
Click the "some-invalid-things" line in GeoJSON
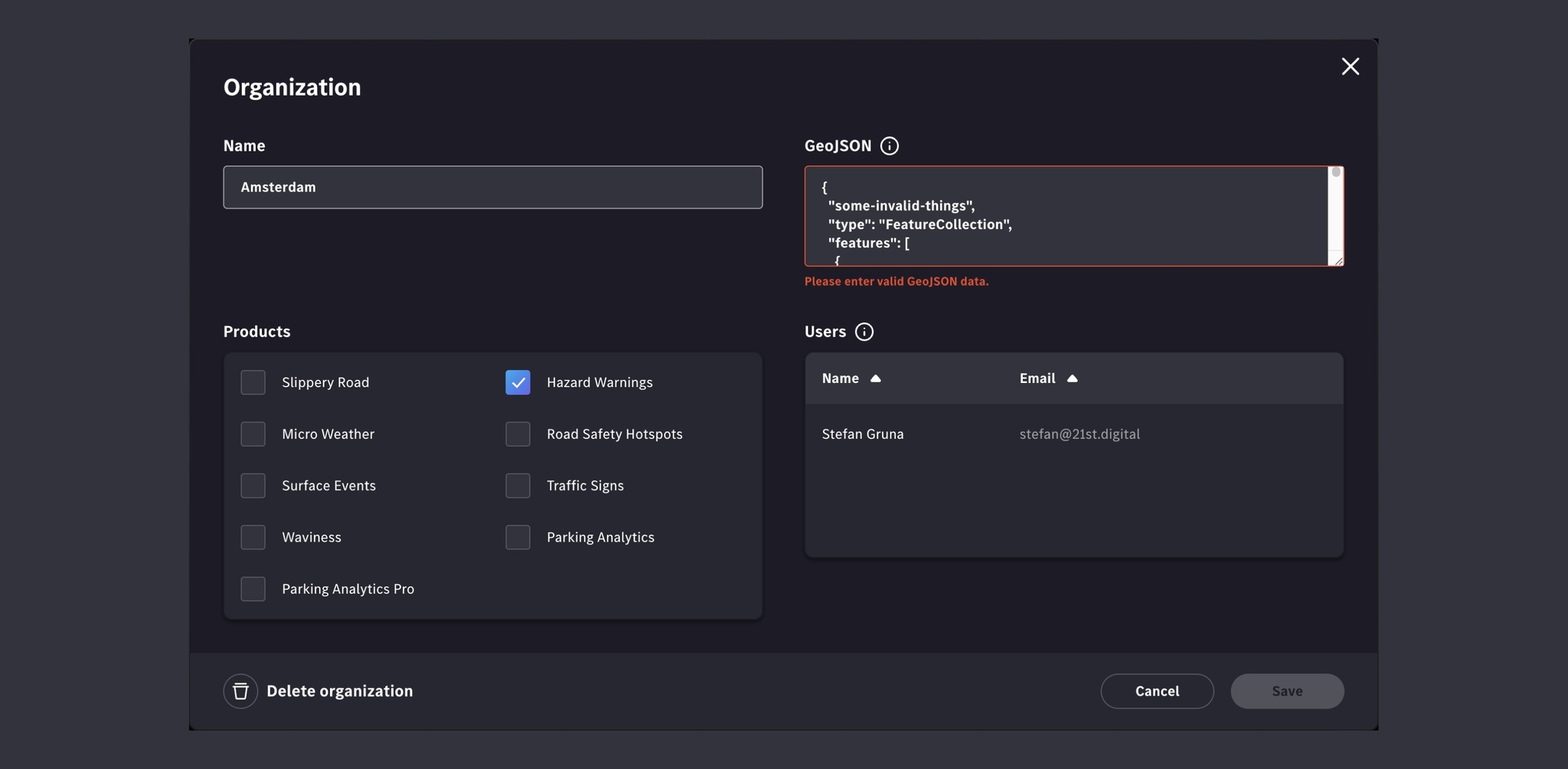(x=901, y=205)
